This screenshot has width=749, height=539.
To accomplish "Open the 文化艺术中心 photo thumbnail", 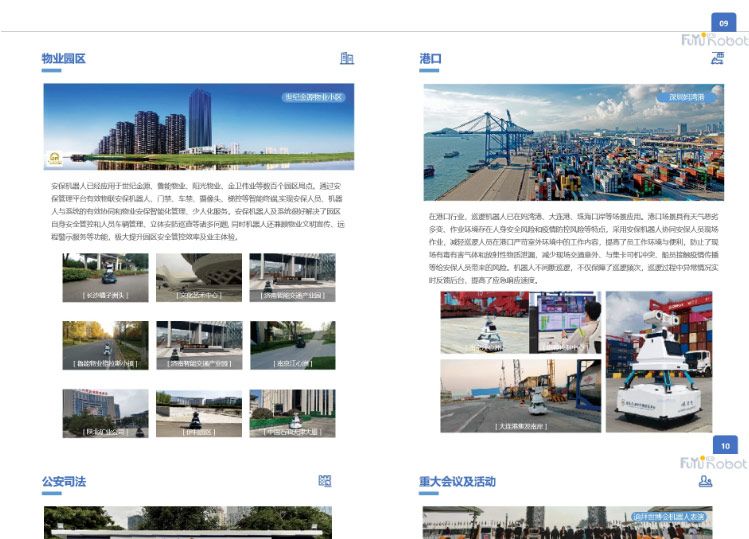I will (198, 278).
